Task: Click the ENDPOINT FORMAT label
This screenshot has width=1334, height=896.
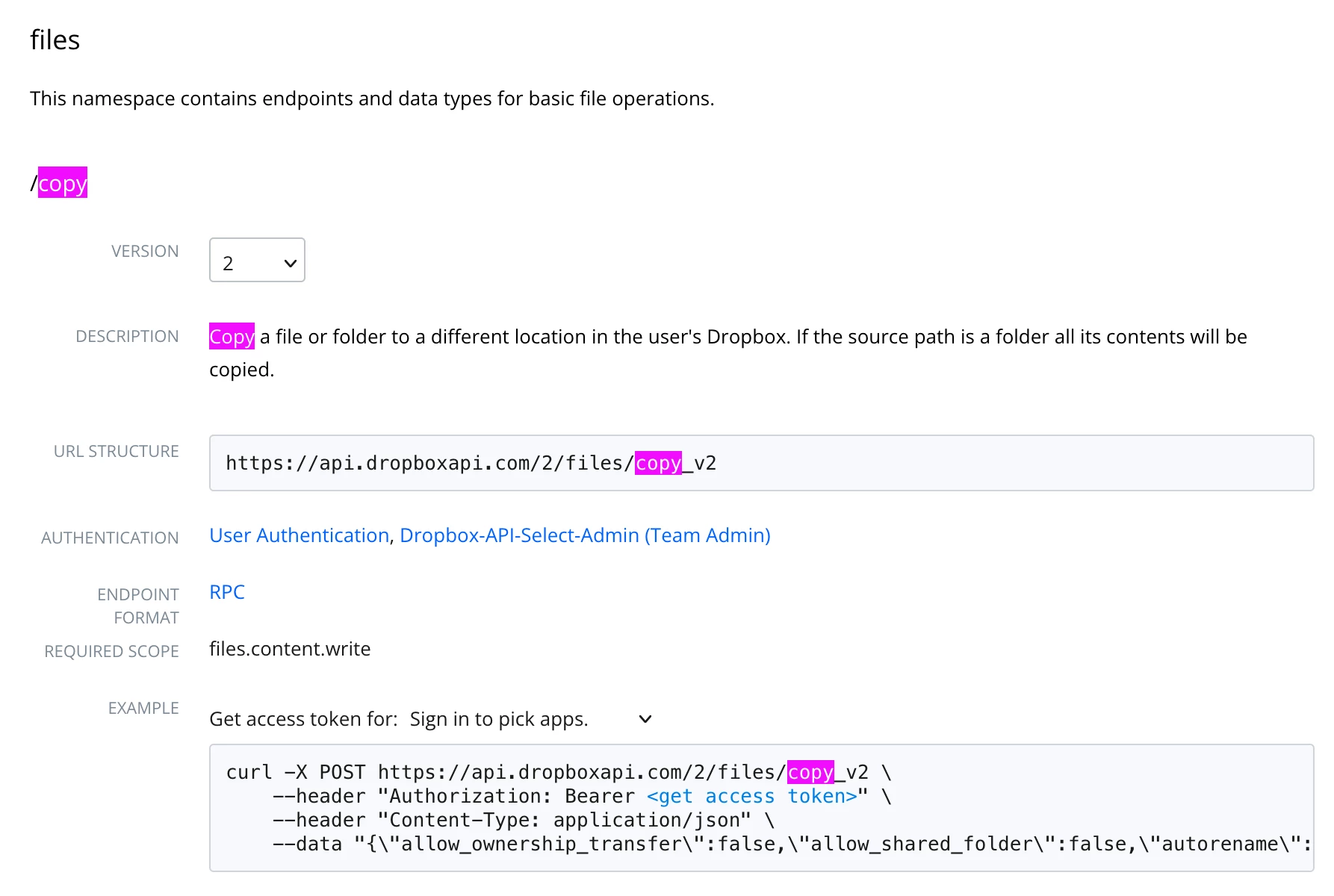Action: click(x=138, y=606)
